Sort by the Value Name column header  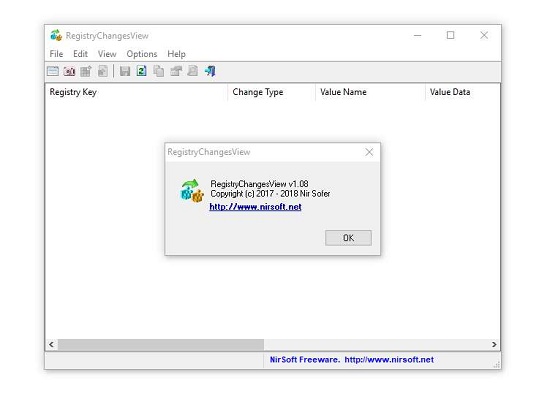(370, 92)
